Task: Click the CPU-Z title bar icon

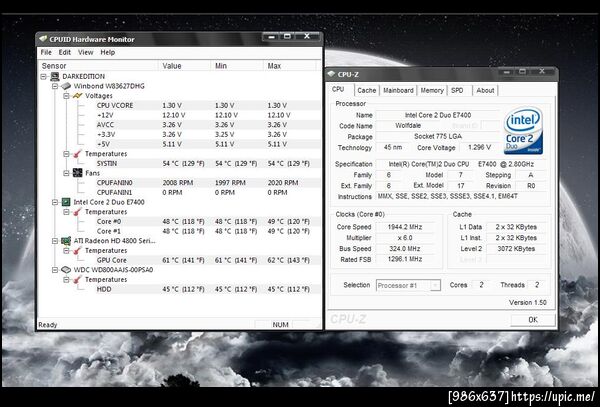Action: point(331,74)
